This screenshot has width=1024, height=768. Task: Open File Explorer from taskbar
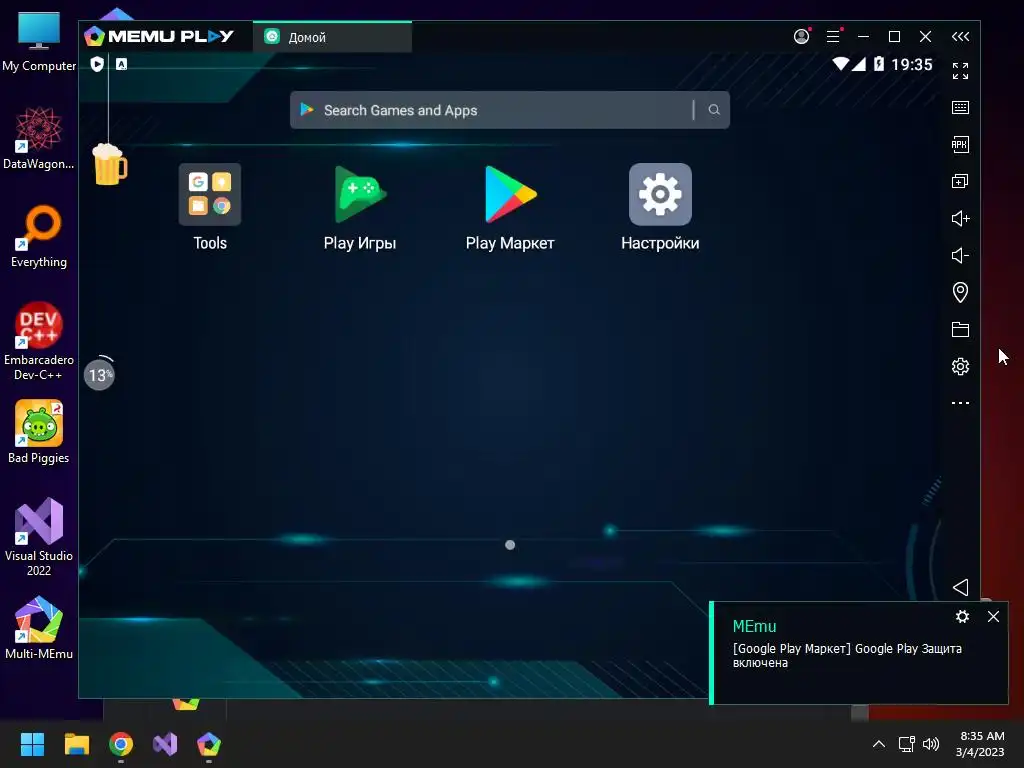[76, 744]
